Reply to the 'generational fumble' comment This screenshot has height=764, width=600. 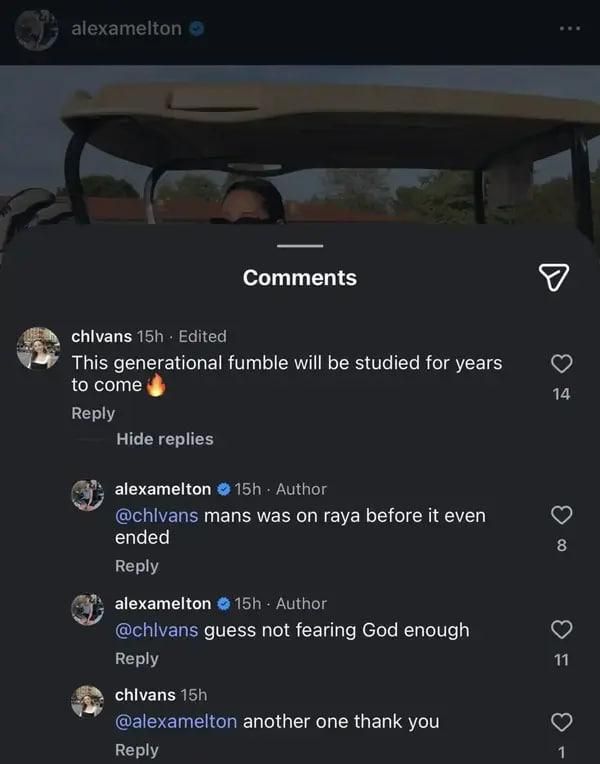pos(93,413)
